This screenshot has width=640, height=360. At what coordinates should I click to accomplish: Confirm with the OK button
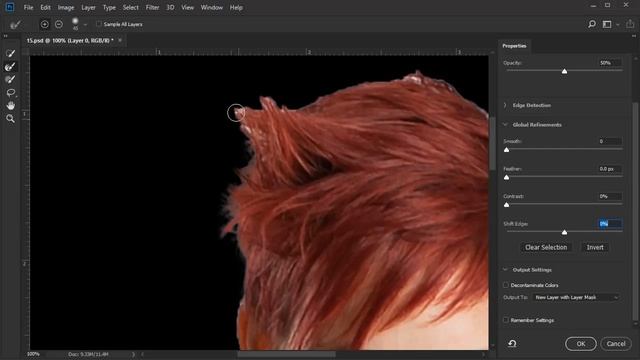(581, 344)
